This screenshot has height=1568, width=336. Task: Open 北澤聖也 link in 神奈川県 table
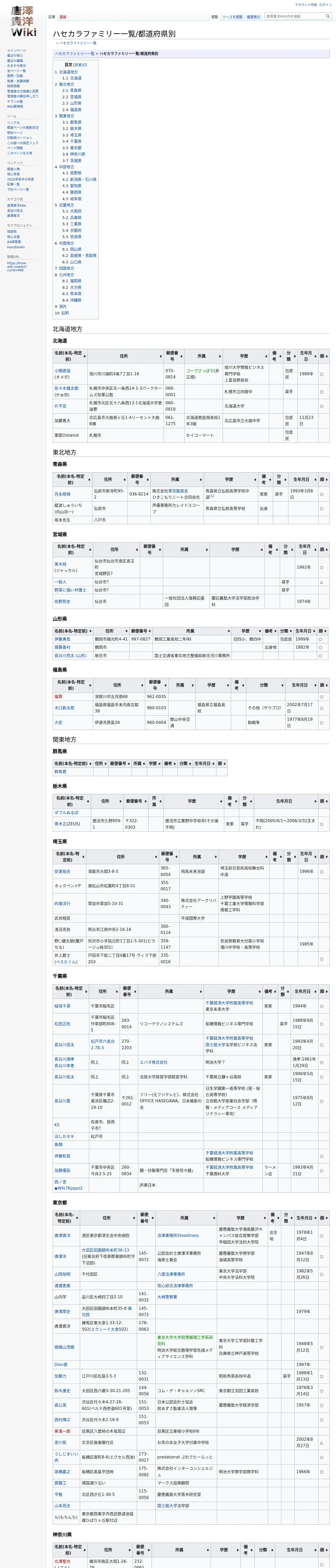[62, 1561]
